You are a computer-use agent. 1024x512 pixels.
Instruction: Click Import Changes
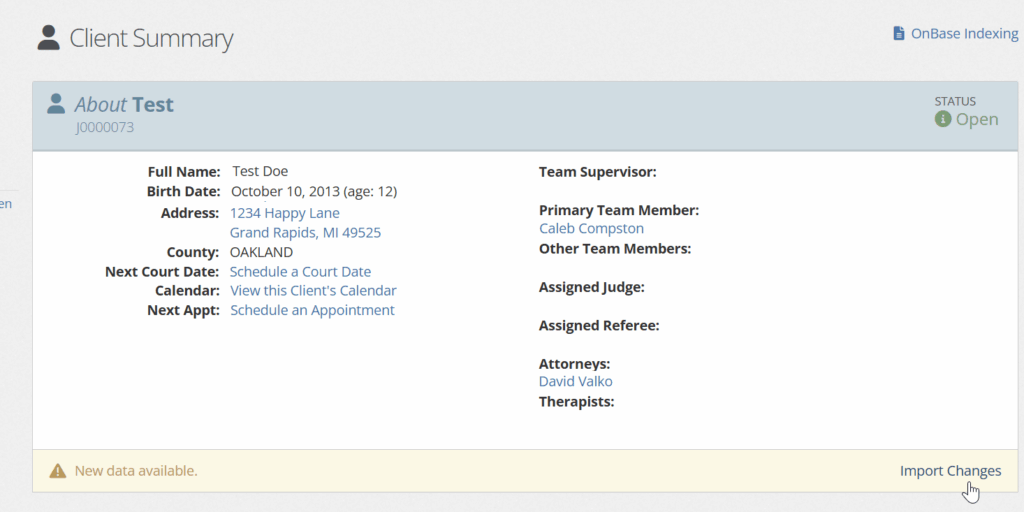tap(950, 471)
